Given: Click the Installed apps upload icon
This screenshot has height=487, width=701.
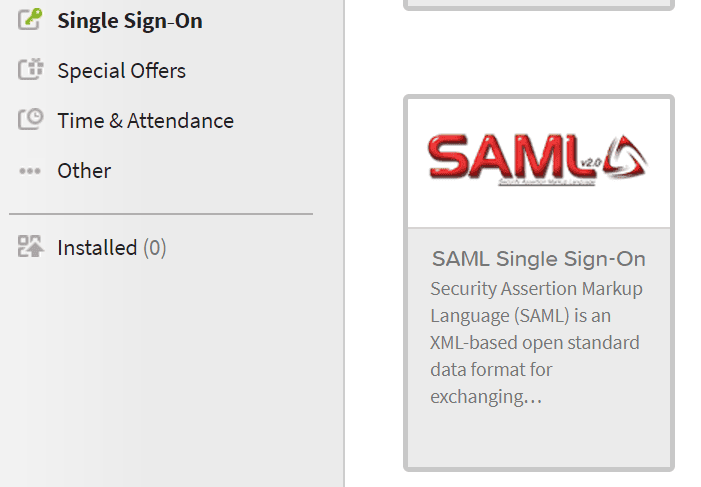Looking at the screenshot, I should tap(31, 246).
